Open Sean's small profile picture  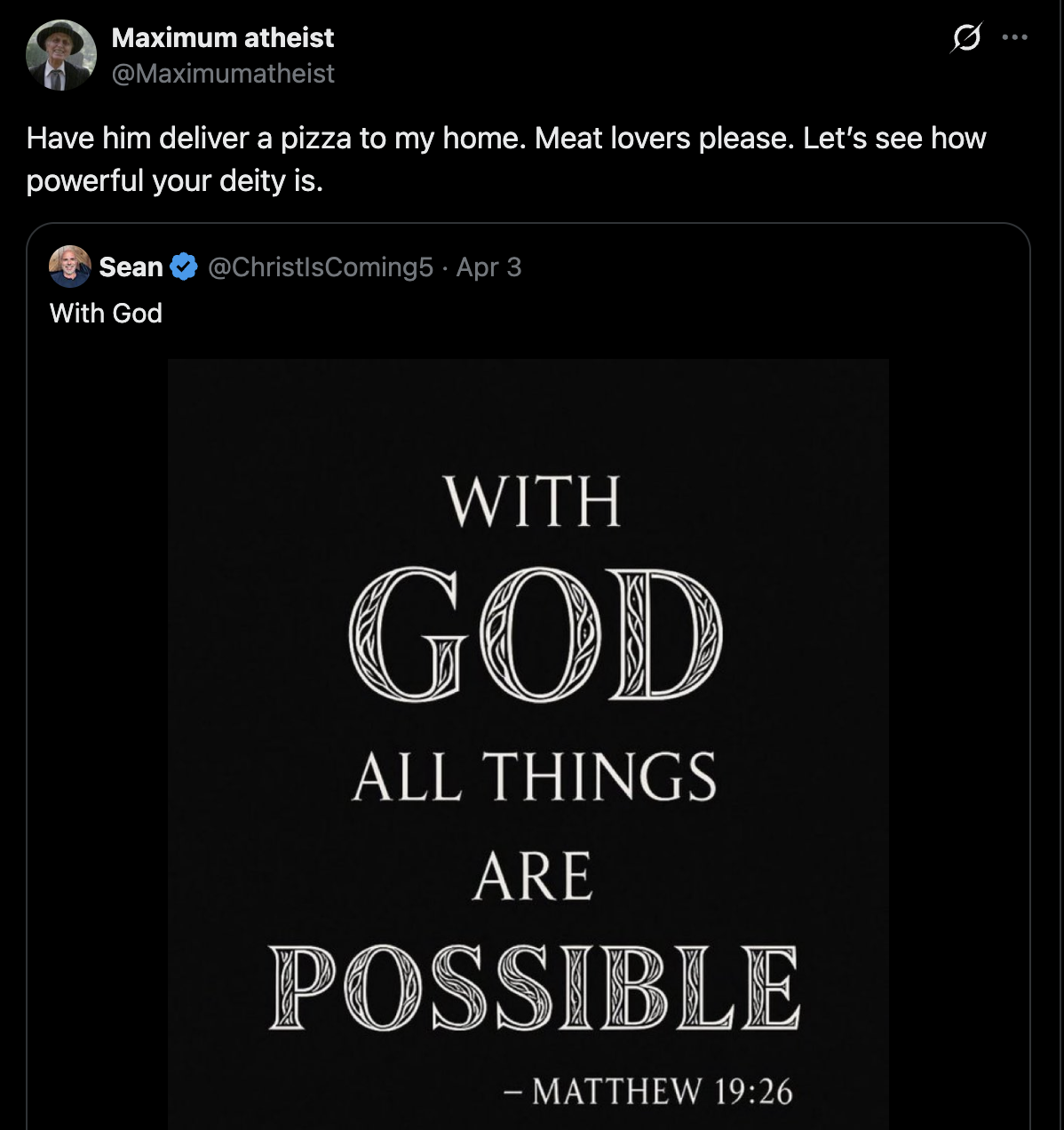pos(69,267)
